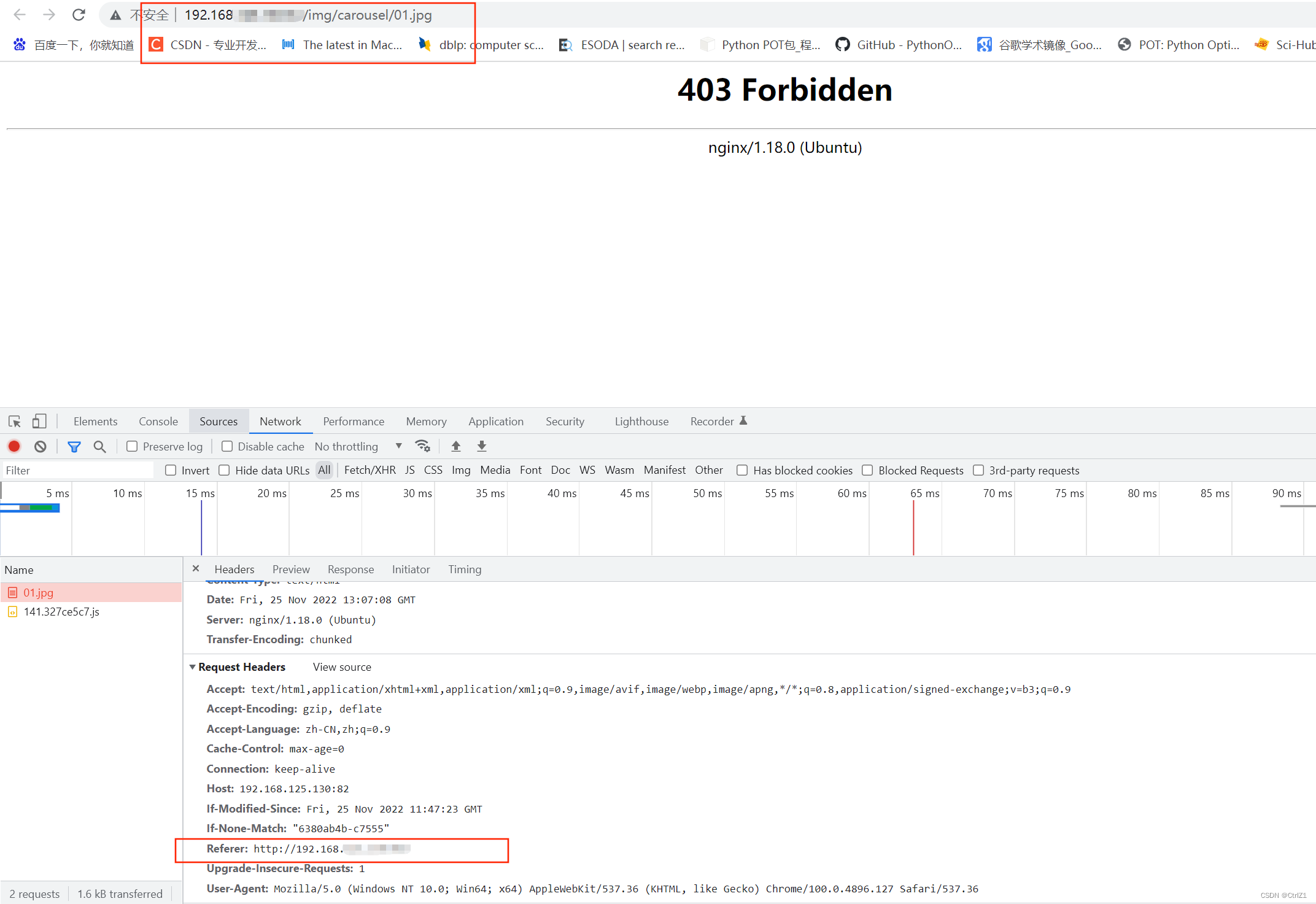Viewport: 1316px width, 904px height.
Task: Activate the inspect element picker icon
Action: (x=15, y=422)
